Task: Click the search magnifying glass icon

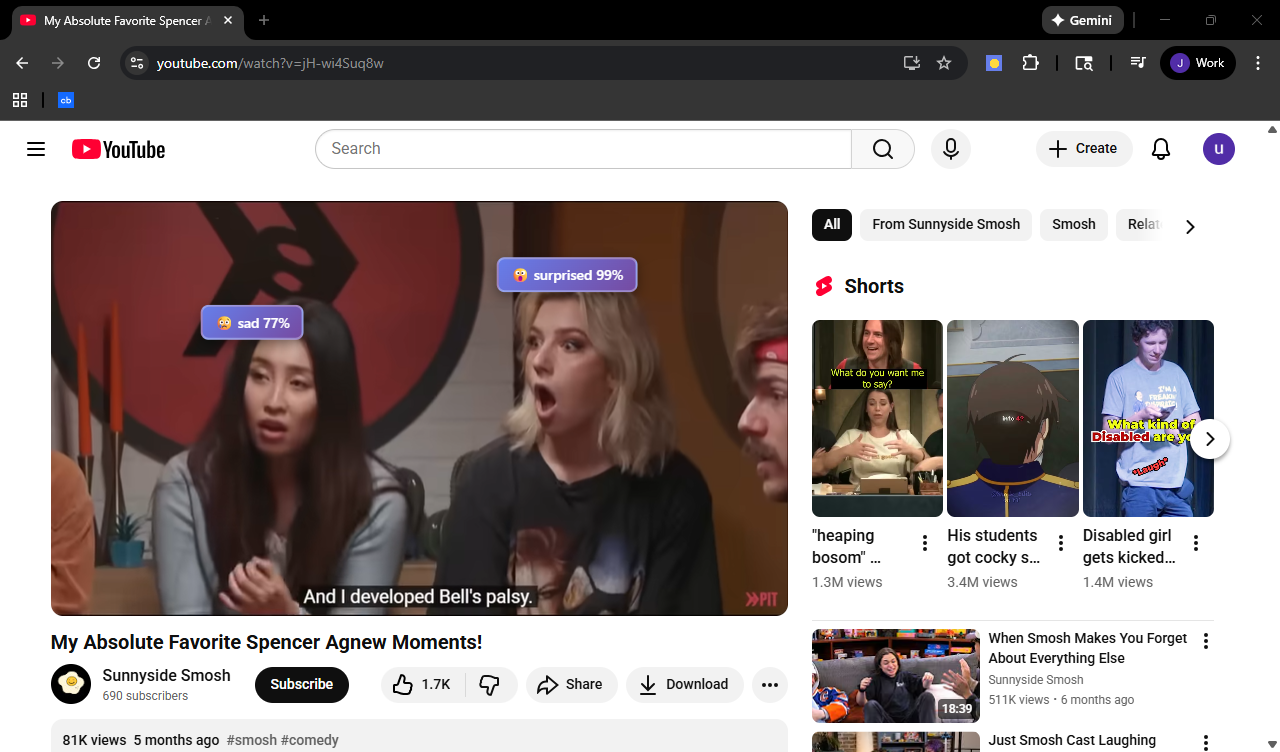Action: pyautogui.click(x=882, y=148)
